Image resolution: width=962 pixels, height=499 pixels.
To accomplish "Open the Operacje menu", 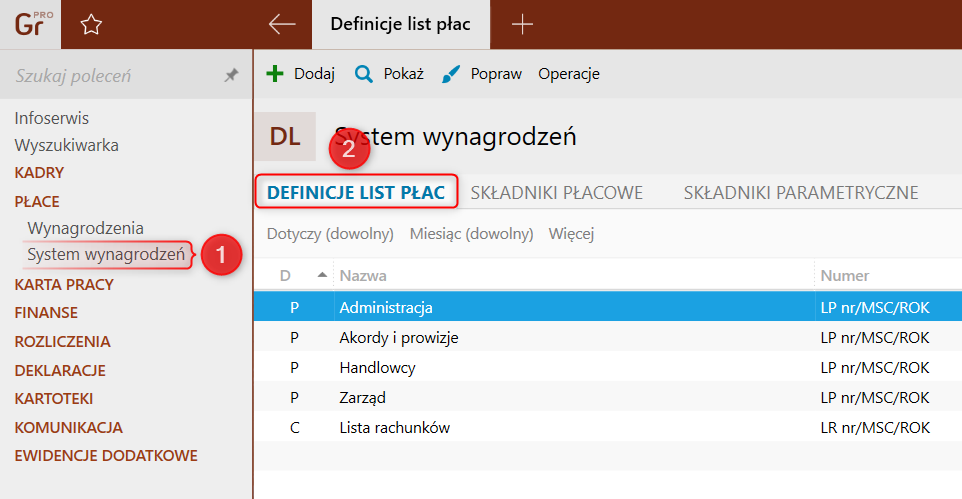I will click(568, 74).
